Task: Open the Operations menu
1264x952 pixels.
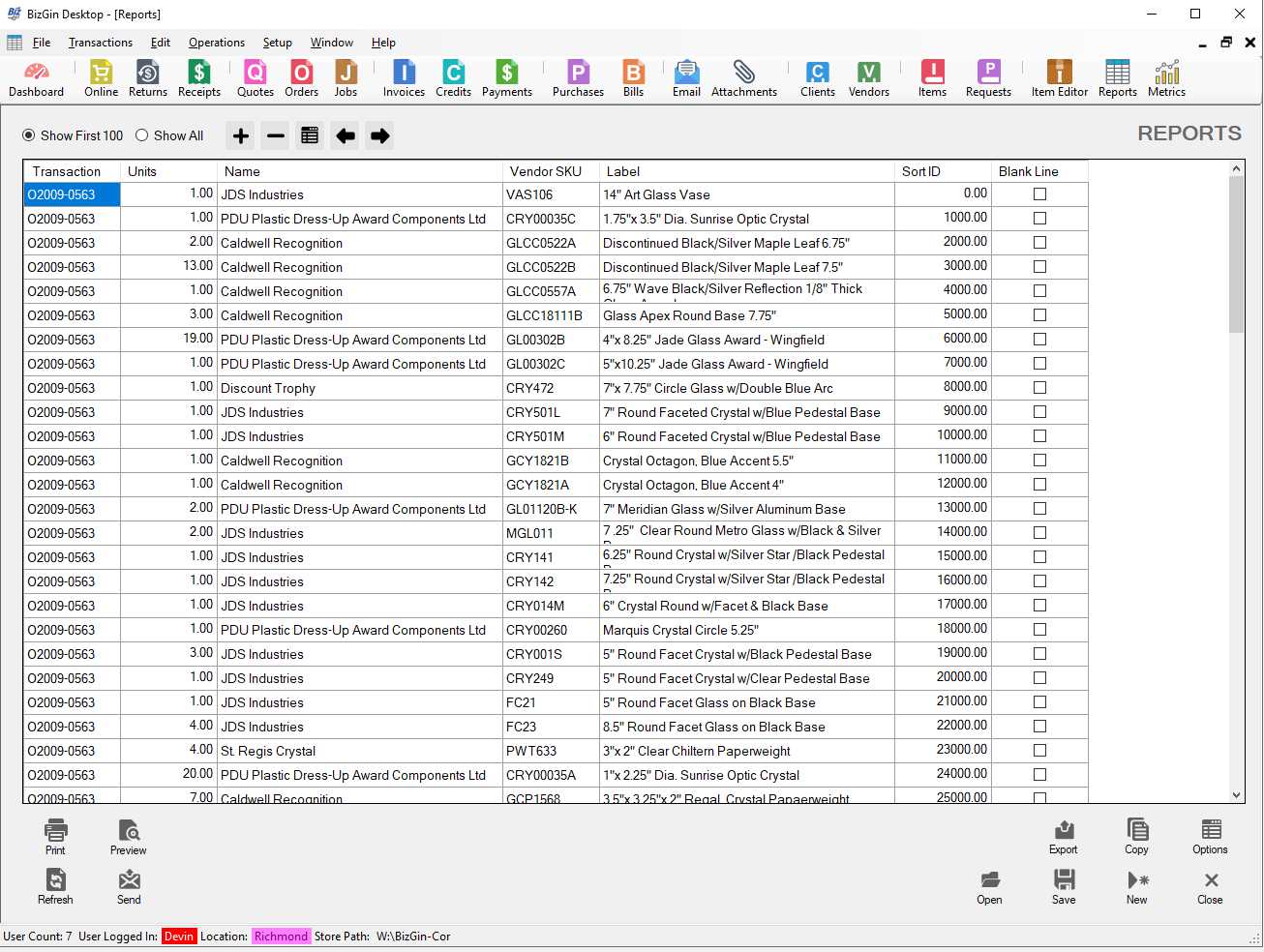Action: [x=216, y=43]
